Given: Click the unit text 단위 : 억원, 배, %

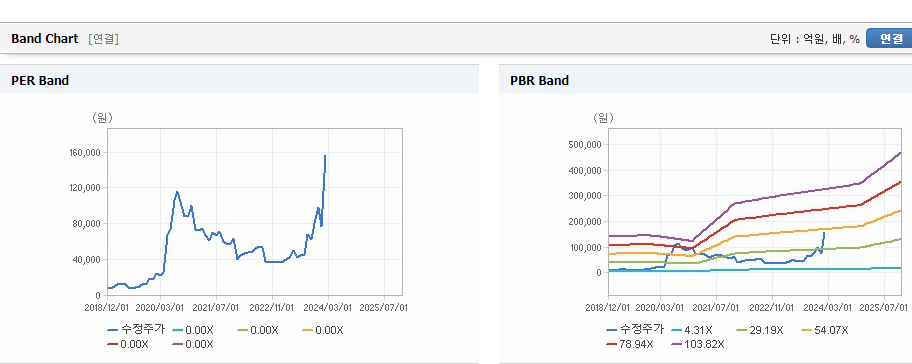Looking at the screenshot, I should click(815, 39).
